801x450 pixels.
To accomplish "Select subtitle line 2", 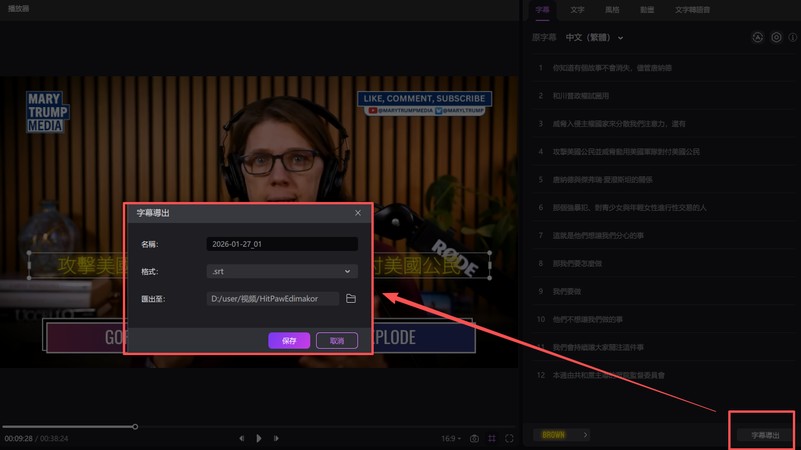I will [663, 96].
